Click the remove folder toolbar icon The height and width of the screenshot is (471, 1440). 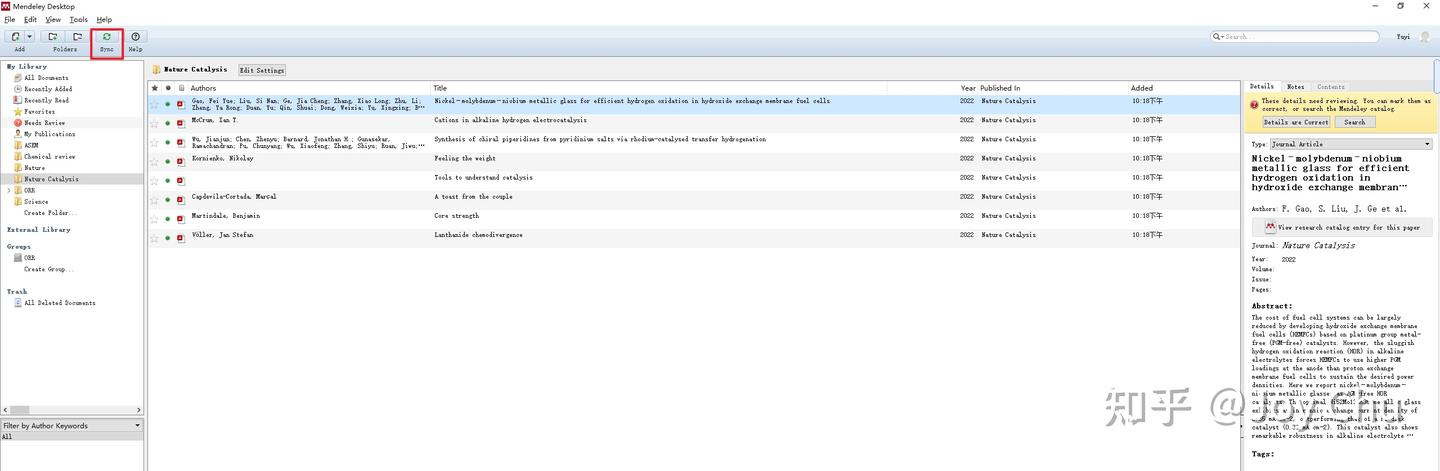[x=77, y=37]
